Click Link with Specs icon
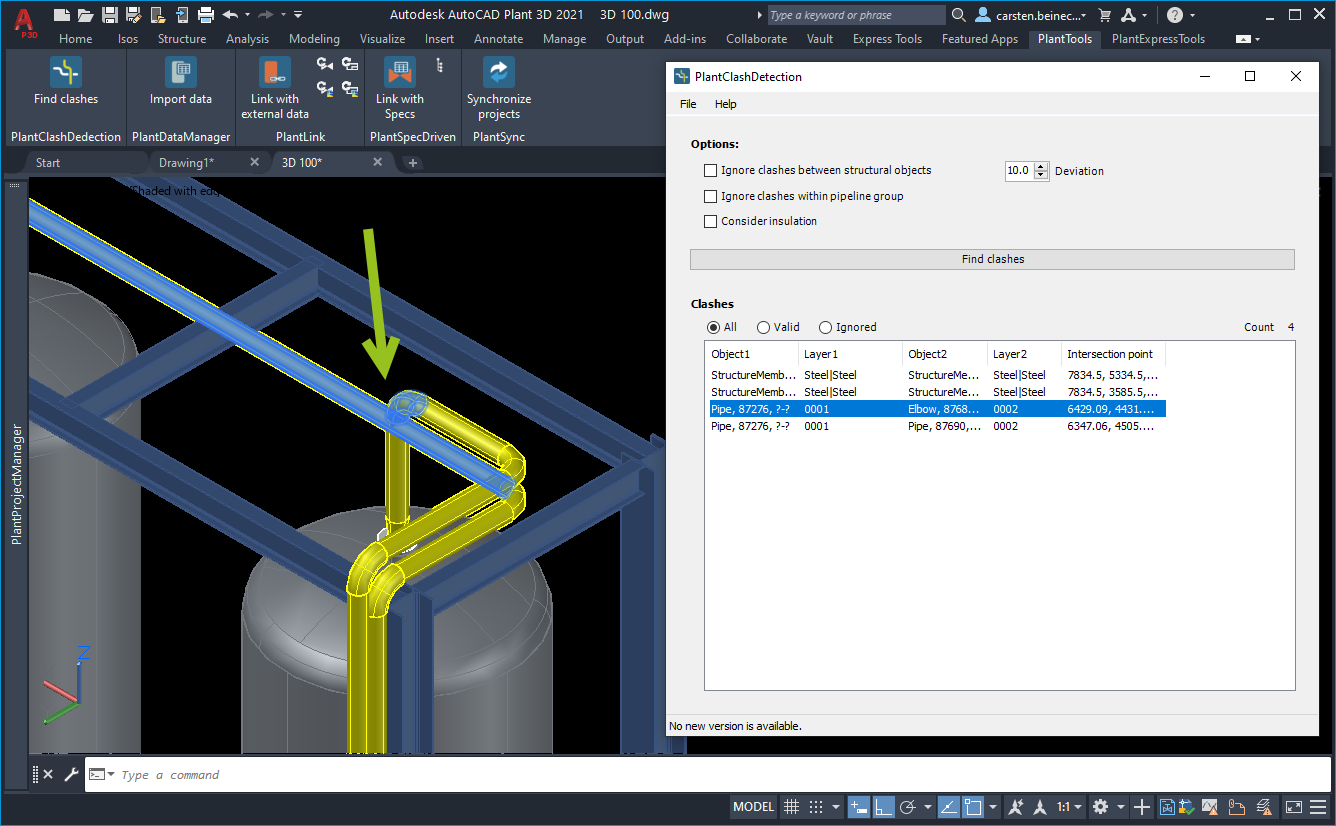Screen dimensions: 1336x826 point(400,73)
